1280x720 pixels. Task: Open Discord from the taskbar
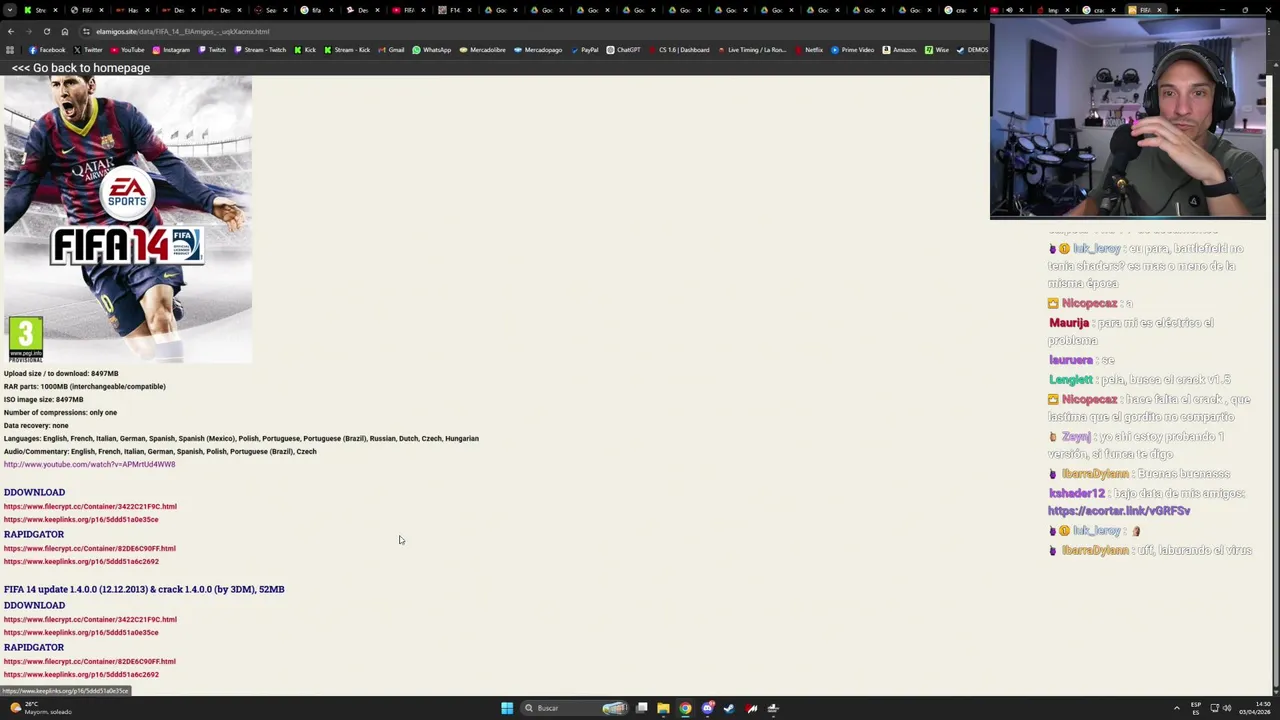(707, 708)
